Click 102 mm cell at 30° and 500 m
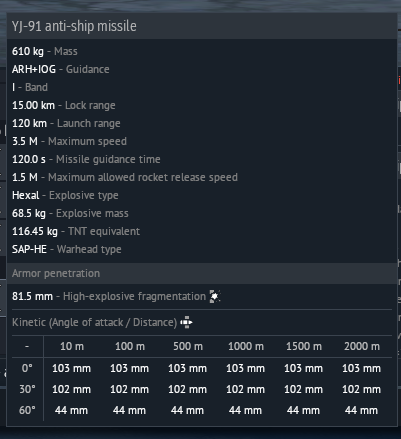 pos(187,389)
